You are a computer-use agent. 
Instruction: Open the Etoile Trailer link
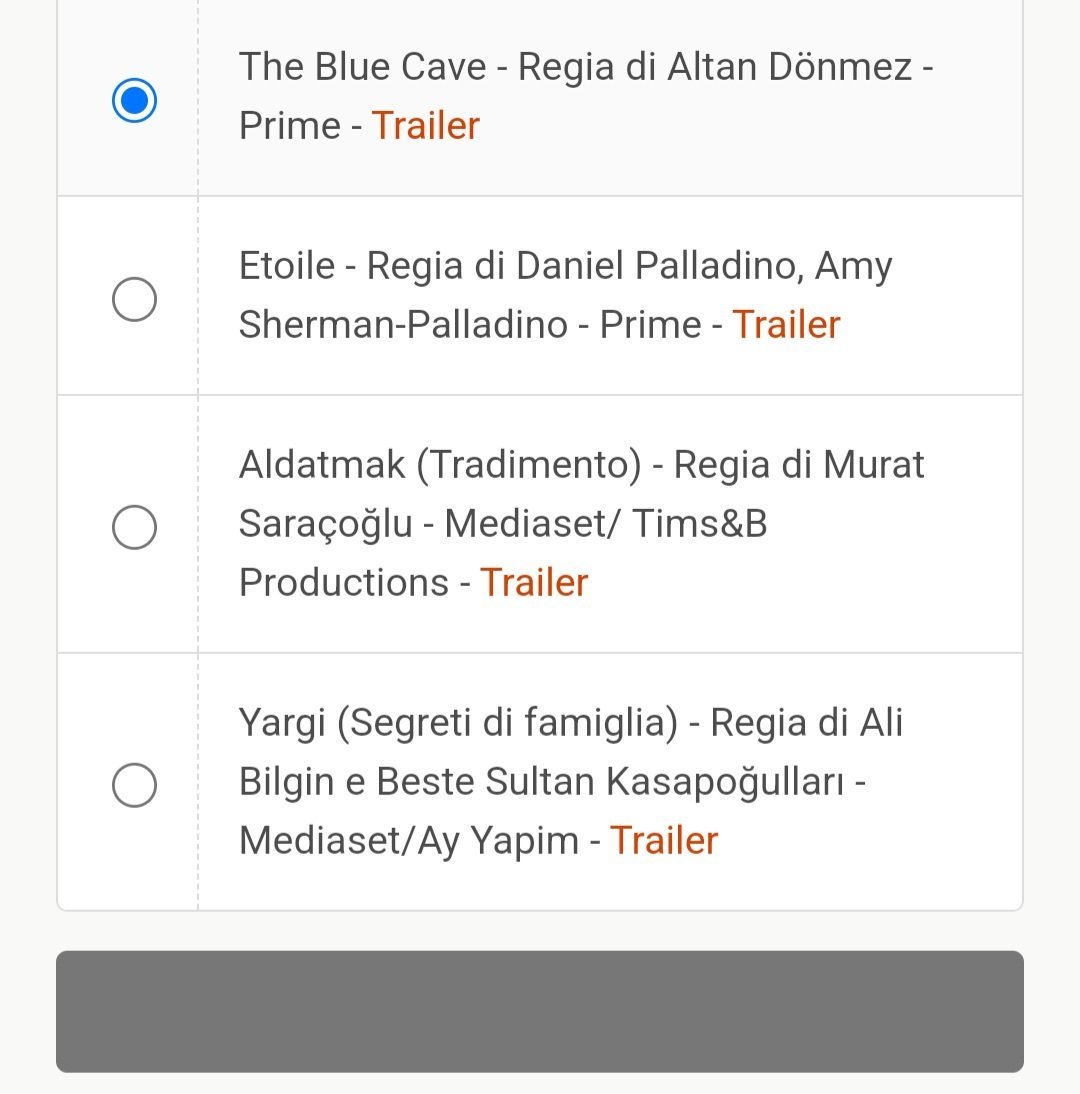[786, 325]
